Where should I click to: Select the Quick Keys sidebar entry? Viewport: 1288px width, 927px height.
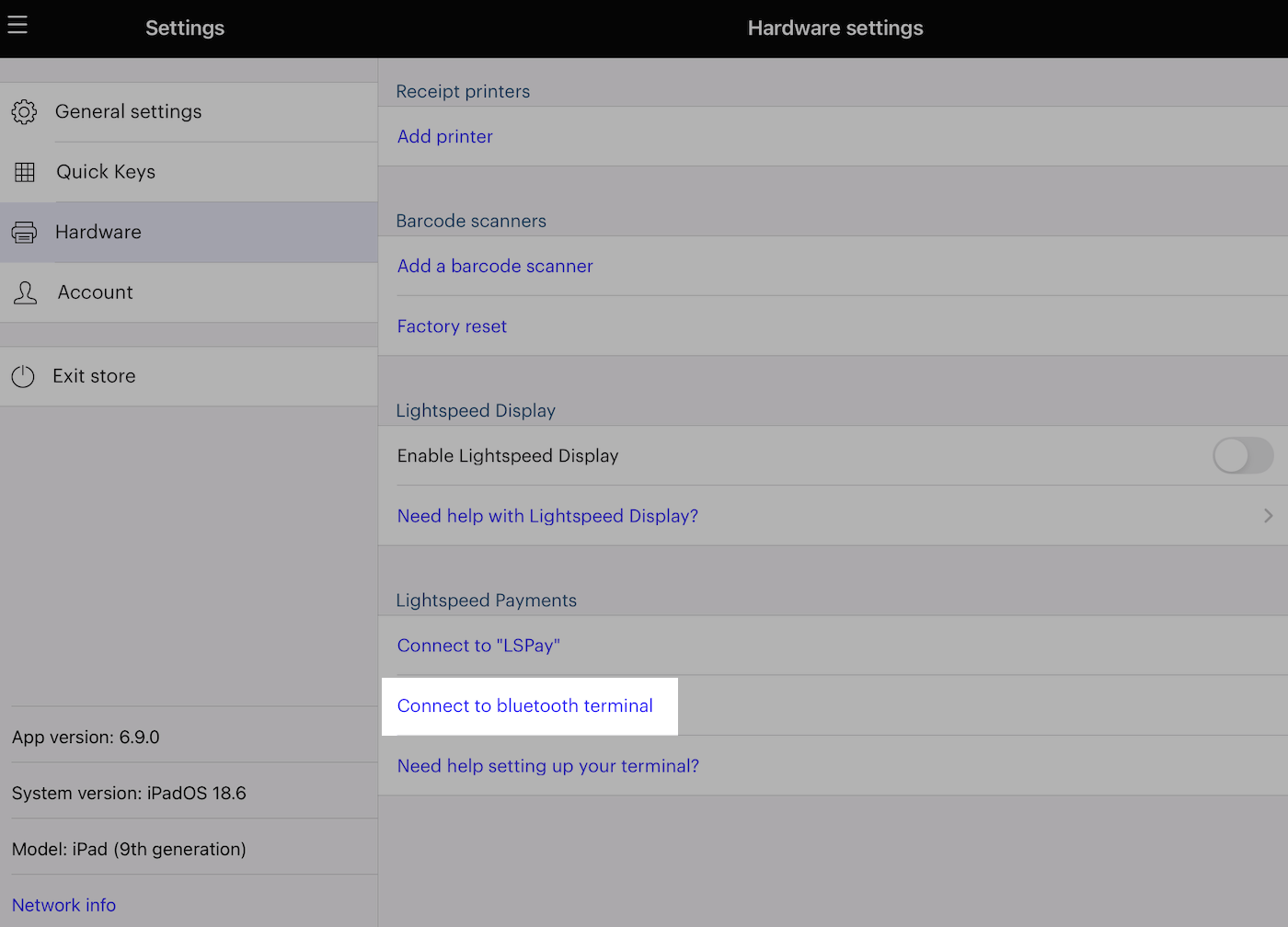[106, 171]
